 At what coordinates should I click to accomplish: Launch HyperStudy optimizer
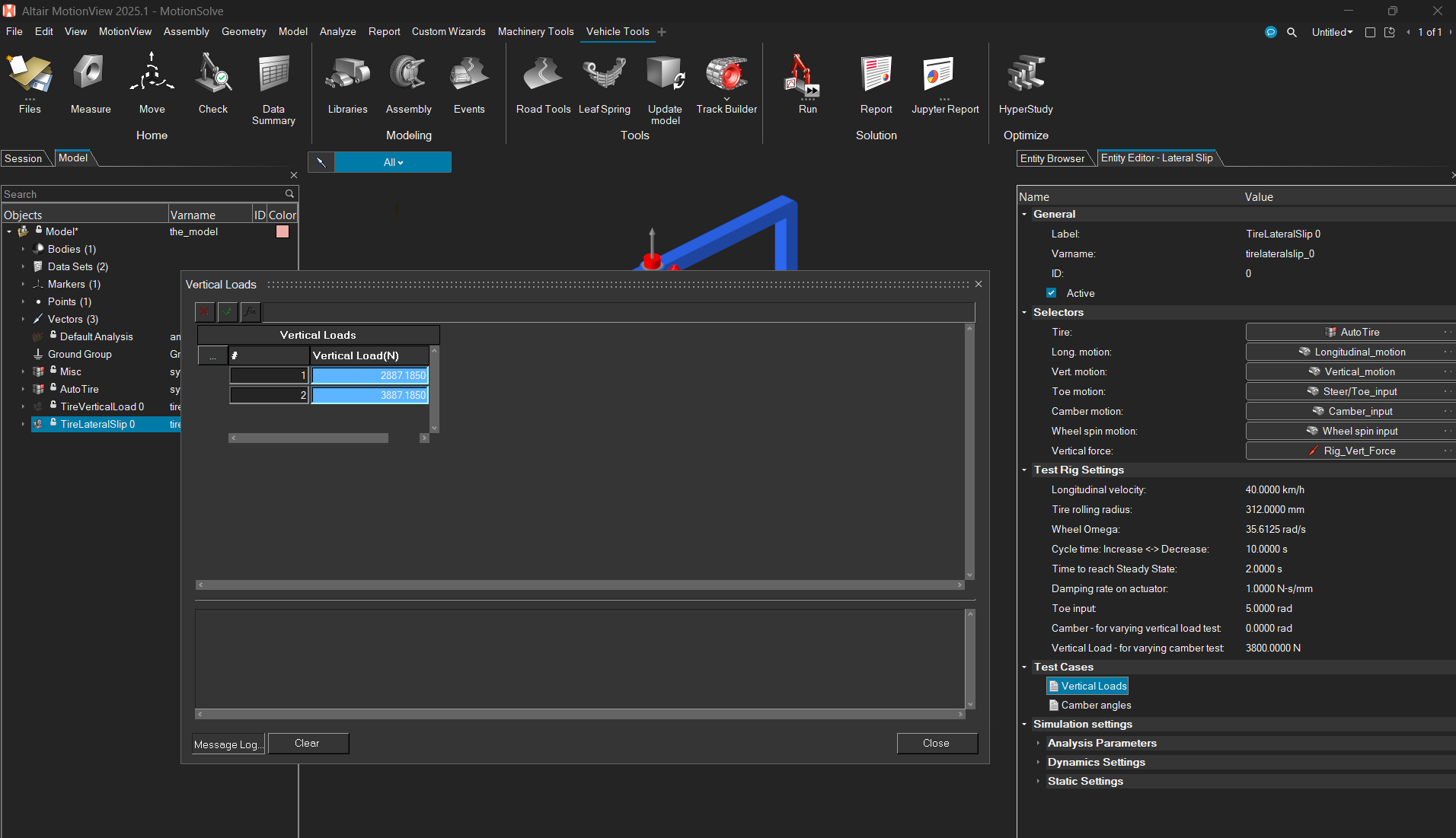click(x=1026, y=84)
